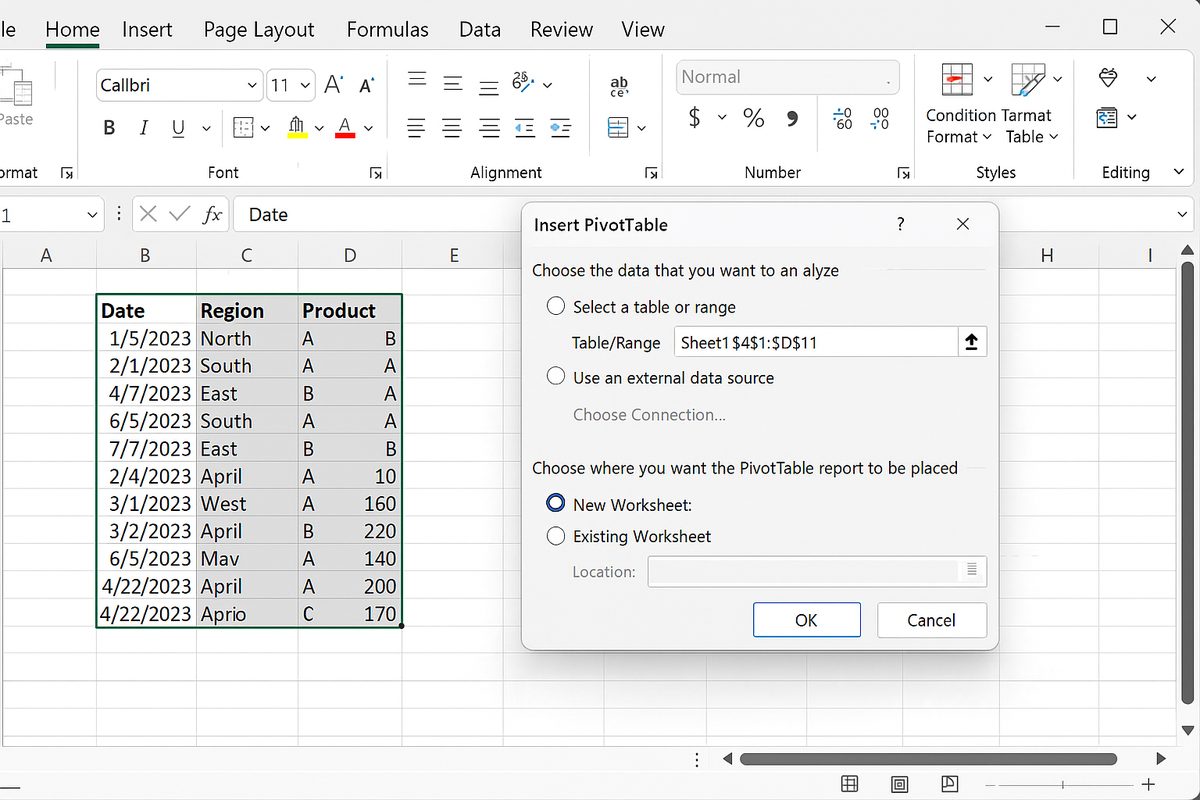Click the Decrease Font Size icon
Screen dimensions: 1200x800
click(x=367, y=86)
